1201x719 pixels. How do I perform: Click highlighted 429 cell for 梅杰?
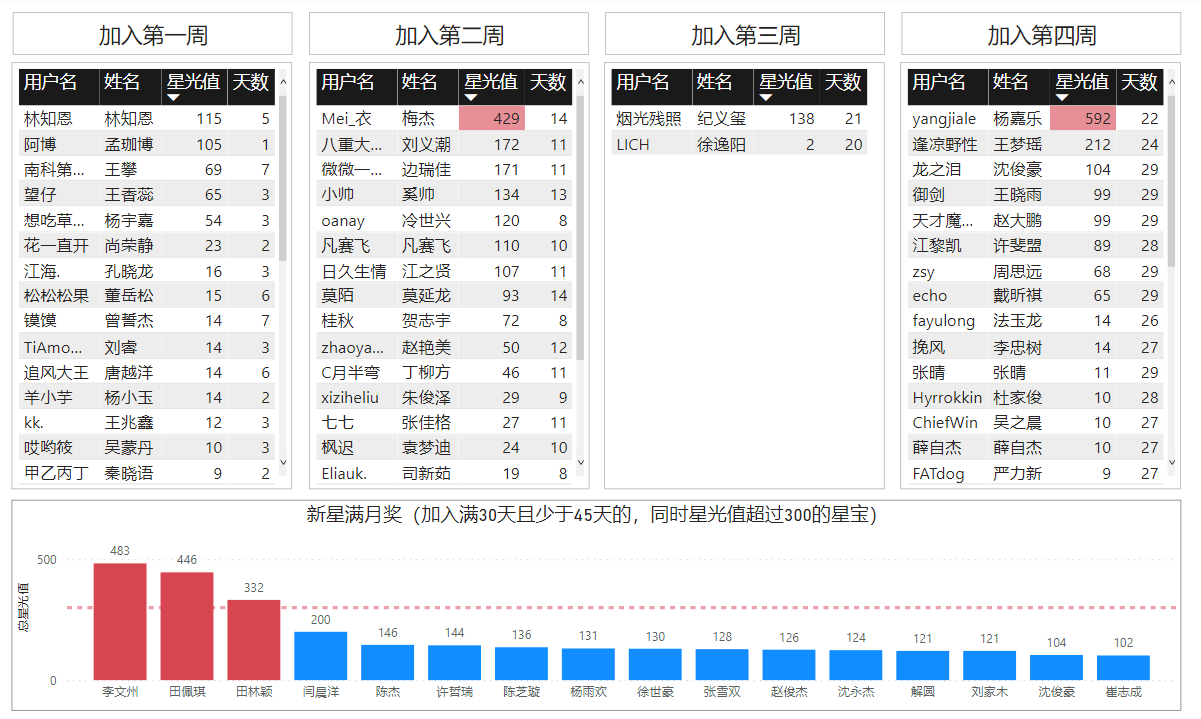click(x=492, y=118)
